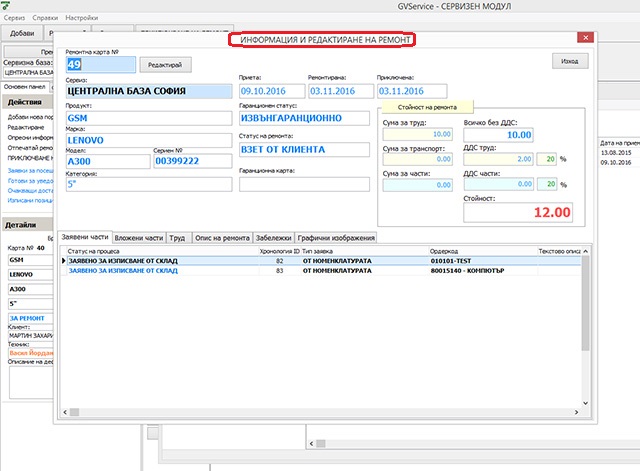
Task: Click the ДДС труд percent field
Action: click(547, 159)
